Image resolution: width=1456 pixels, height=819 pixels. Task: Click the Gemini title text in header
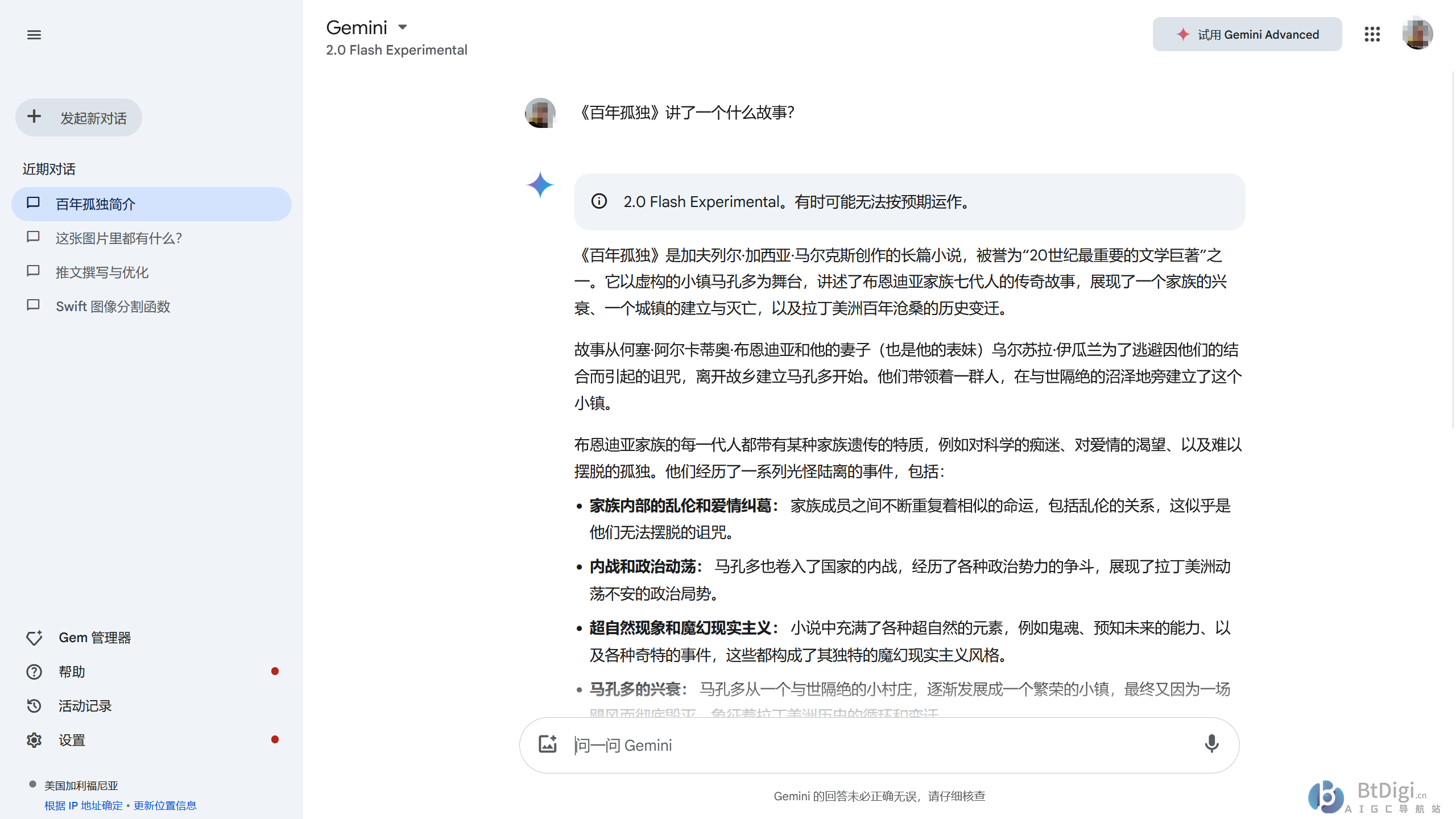[357, 27]
